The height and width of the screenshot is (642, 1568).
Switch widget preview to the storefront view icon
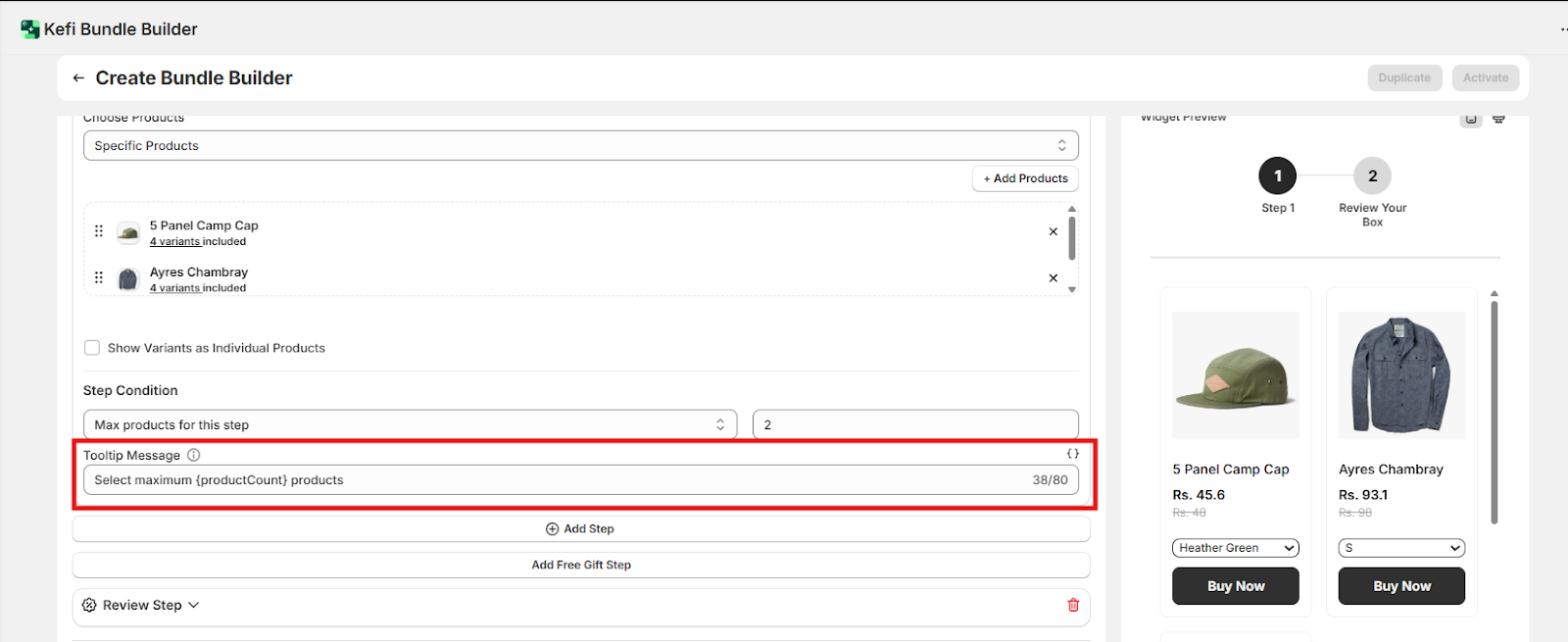pyautogui.click(x=1498, y=119)
